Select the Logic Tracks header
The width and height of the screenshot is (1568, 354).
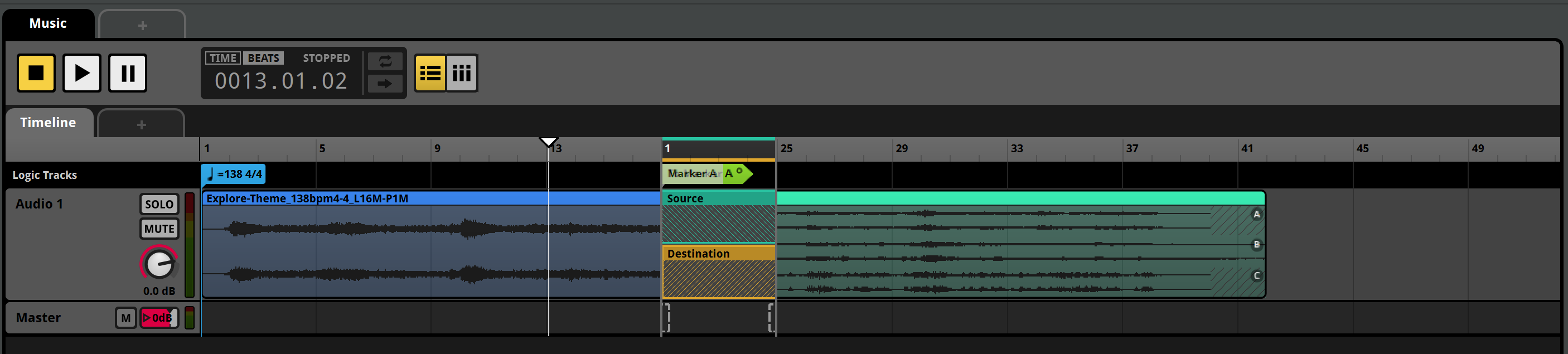pyautogui.click(x=45, y=175)
